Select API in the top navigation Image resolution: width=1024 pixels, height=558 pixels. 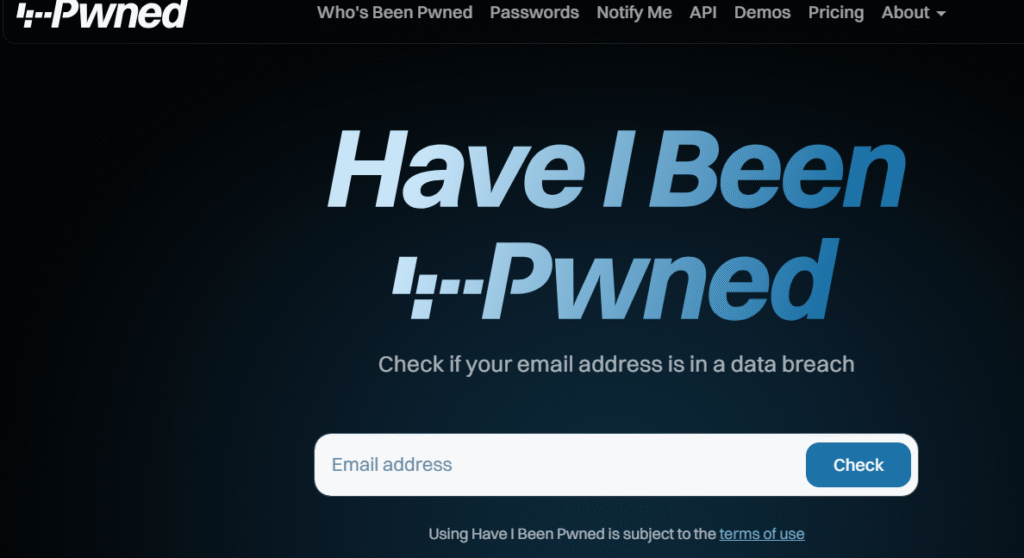[703, 13]
